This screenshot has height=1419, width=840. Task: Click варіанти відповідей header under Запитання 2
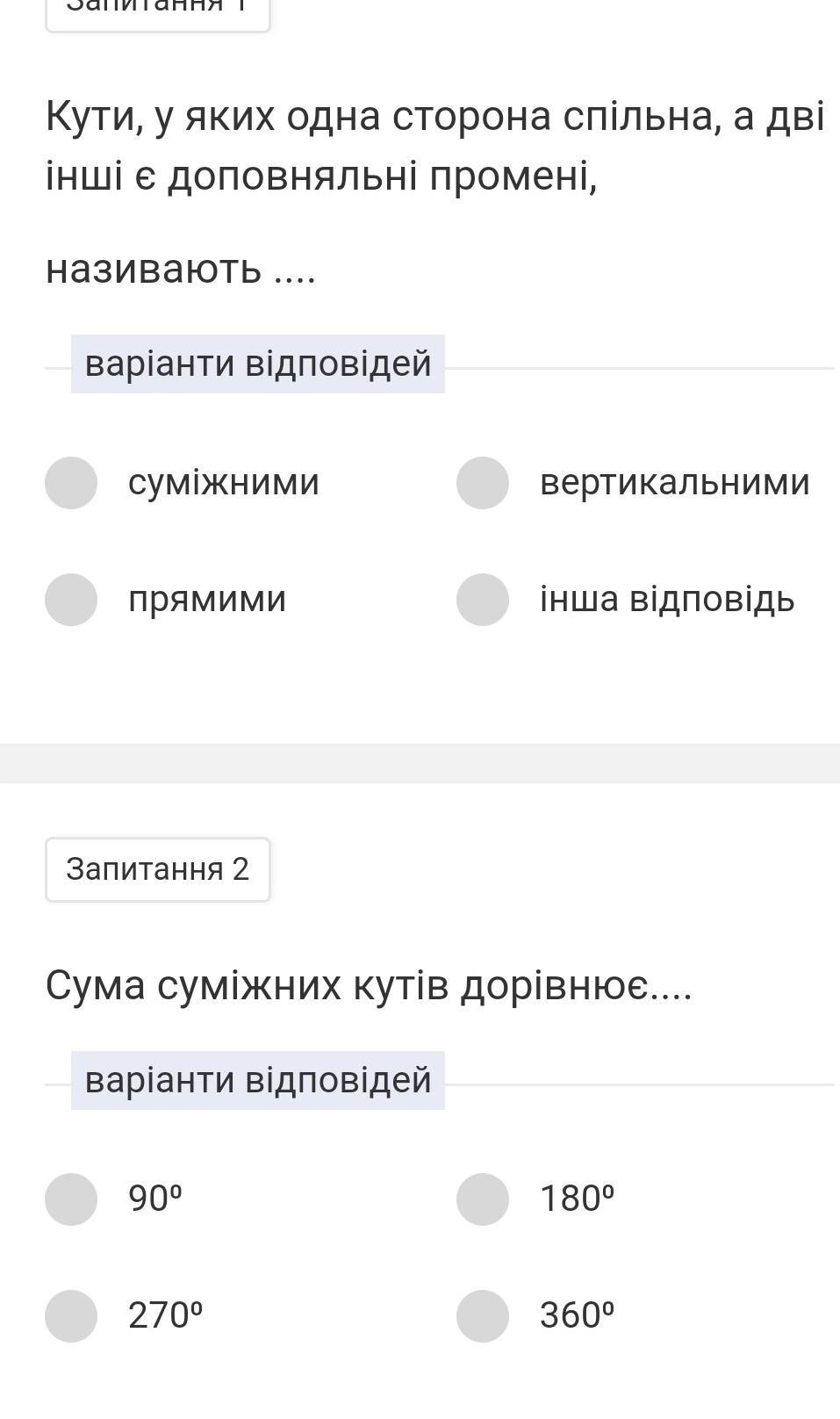pyautogui.click(x=258, y=1081)
